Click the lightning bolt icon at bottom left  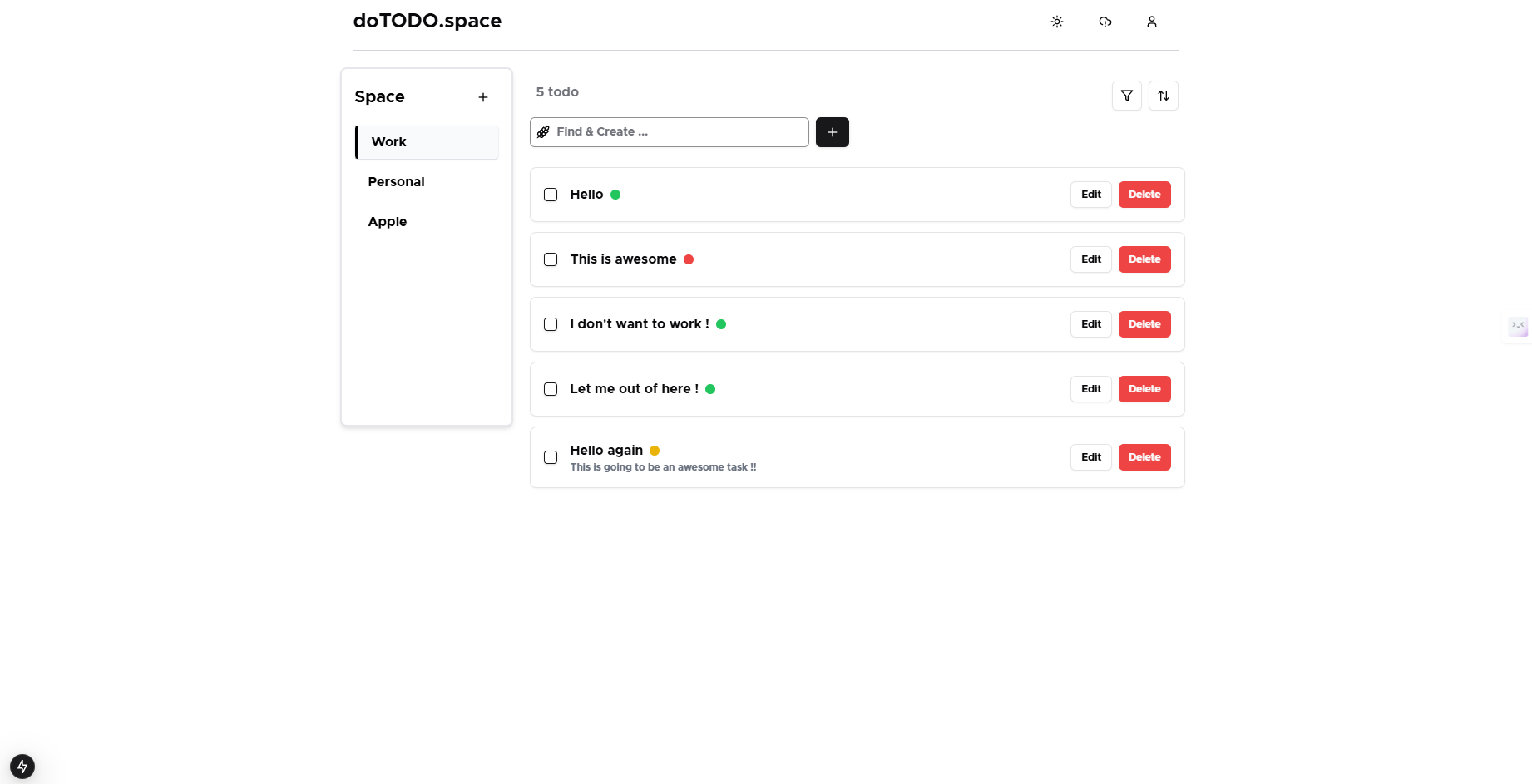[x=22, y=766]
